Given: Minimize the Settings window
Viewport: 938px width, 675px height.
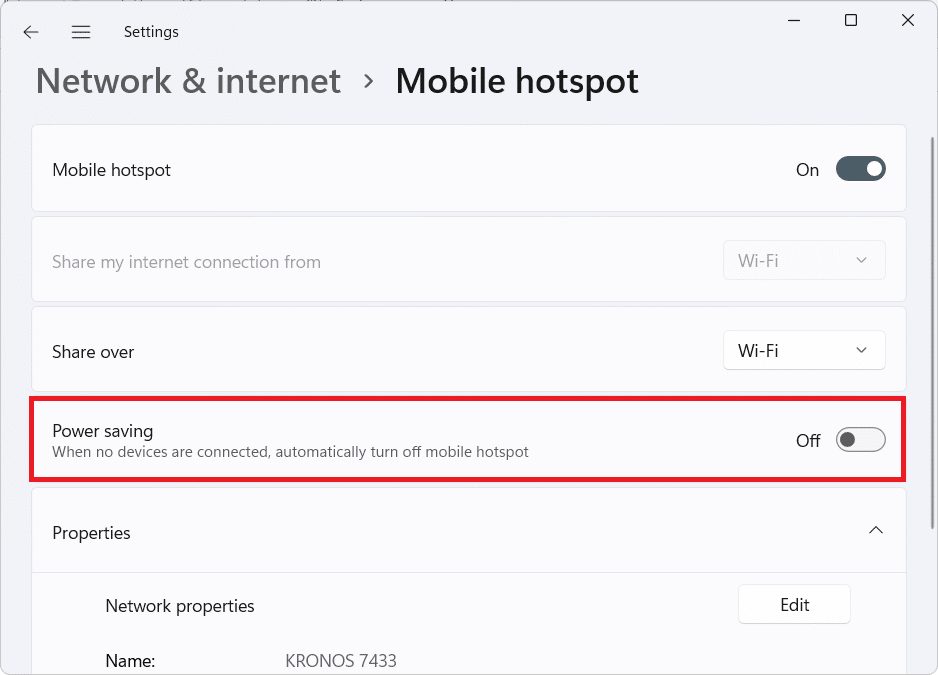Looking at the screenshot, I should [x=793, y=20].
